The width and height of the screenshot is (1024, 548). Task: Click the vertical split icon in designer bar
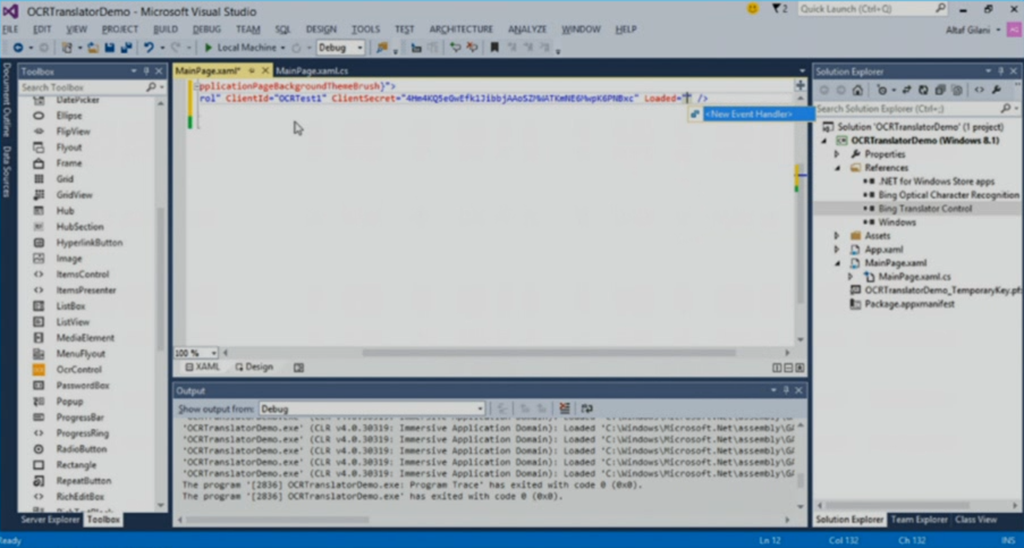[776, 368]
